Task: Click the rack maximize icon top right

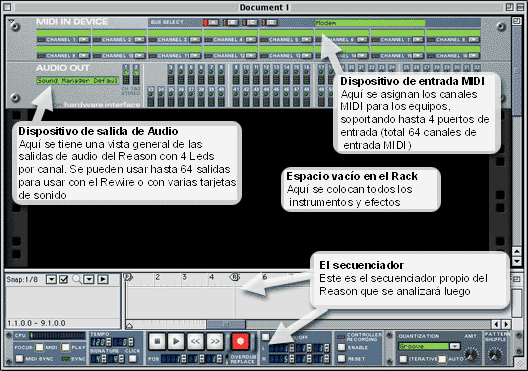Action: (x=517, y=21)
